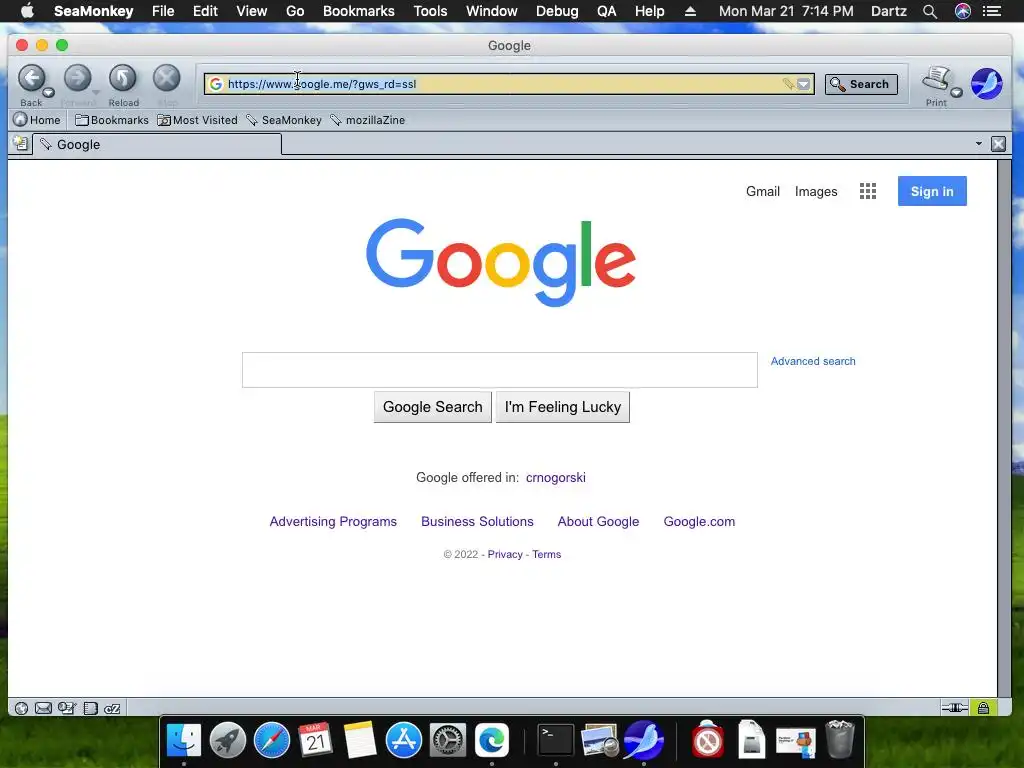Screen dimensions: 1024x768
Task: Select the Google tab
Action: click(x=157, y=144)
